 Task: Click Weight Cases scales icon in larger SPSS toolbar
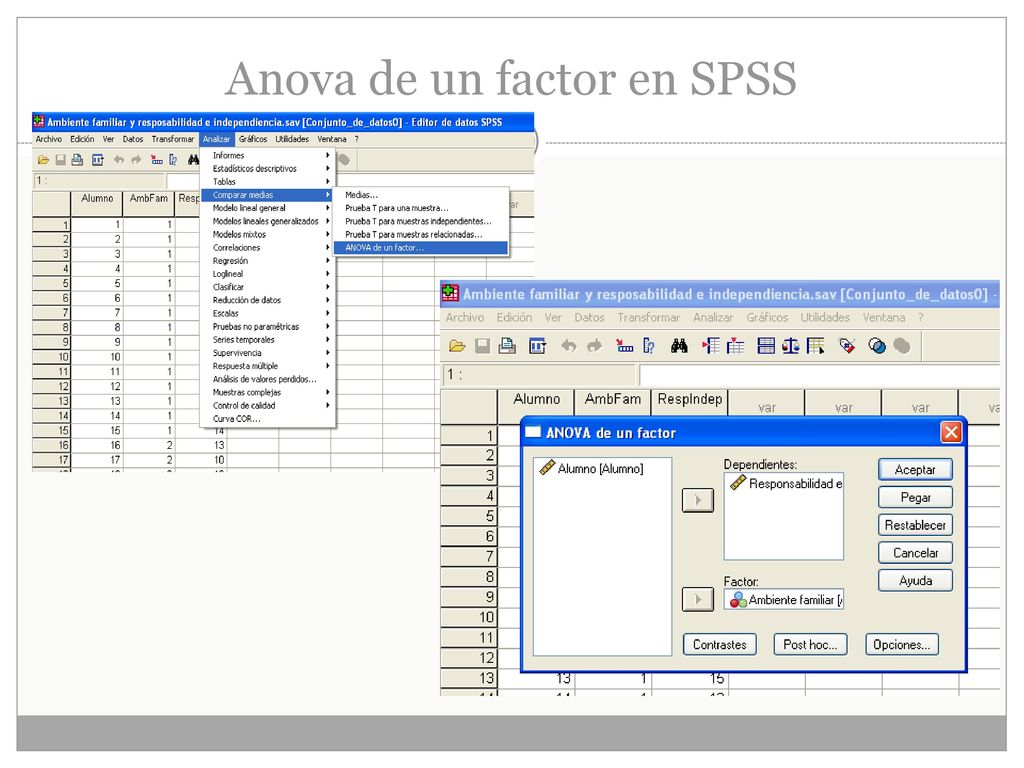click(x=790, y=346)
